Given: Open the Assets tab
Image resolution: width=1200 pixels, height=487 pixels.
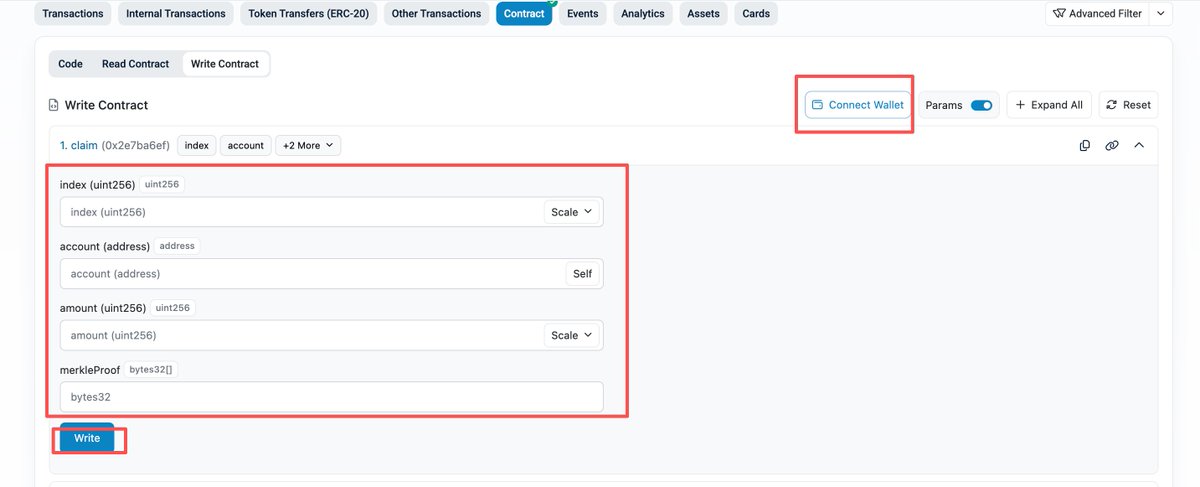Looking at the screenshot, I should [703, 14].
